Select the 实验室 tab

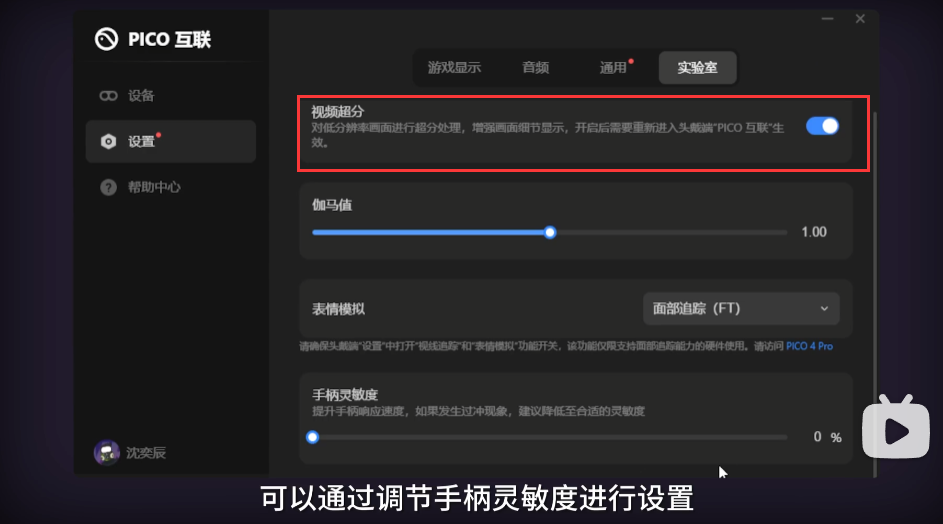(698, 67)
